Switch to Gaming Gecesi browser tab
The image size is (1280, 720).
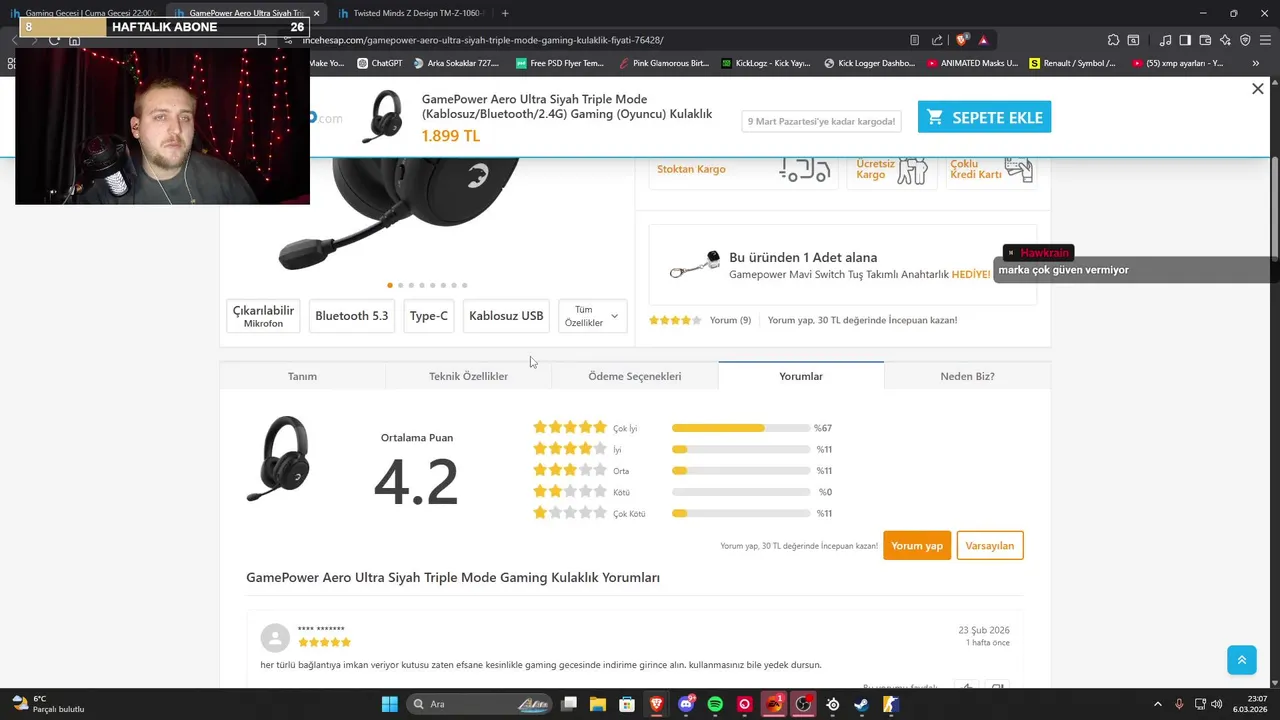85,13
